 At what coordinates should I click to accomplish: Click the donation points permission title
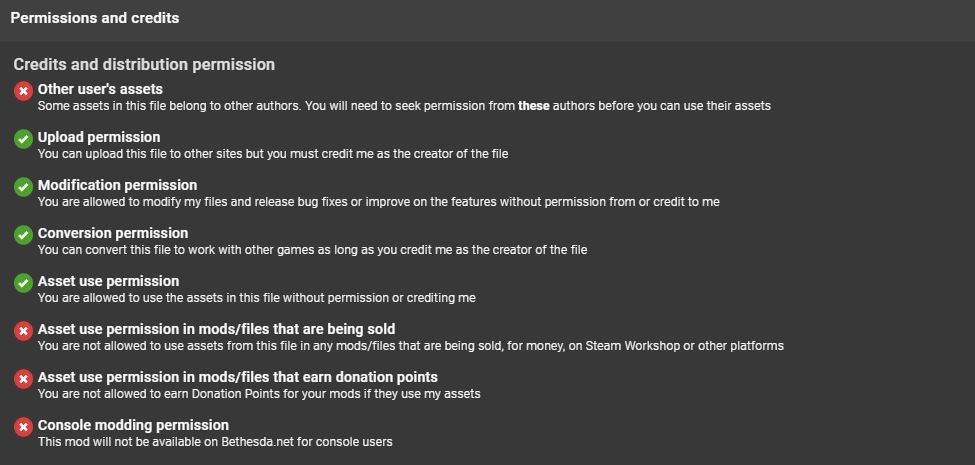237,377
